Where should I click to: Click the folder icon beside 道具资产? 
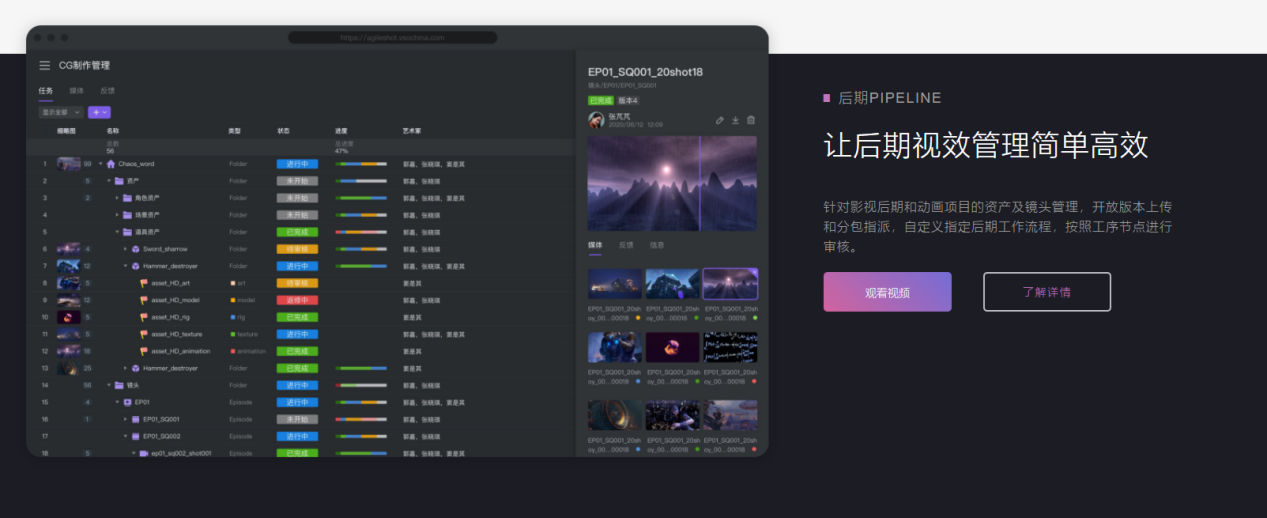tap(127, 232)
